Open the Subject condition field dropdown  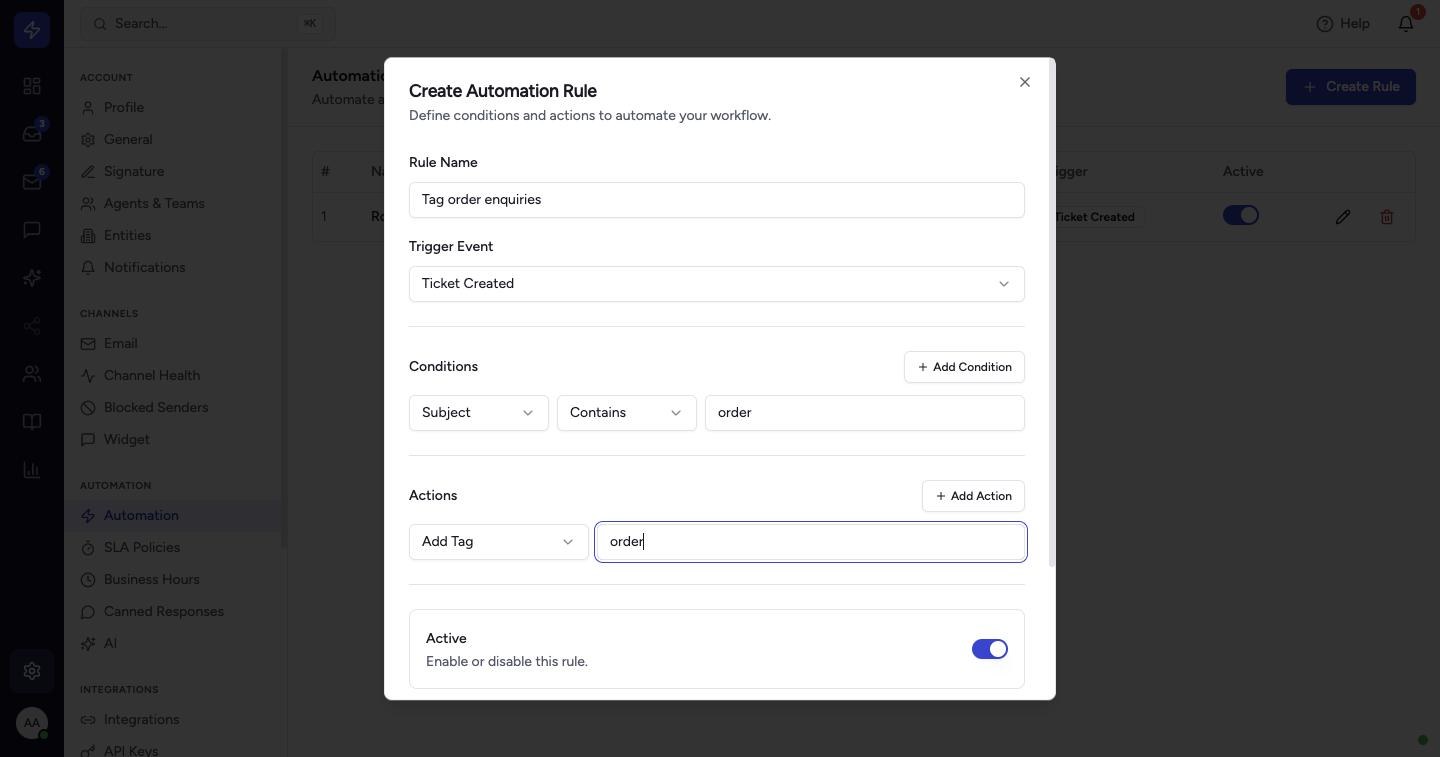pyautogui.click(x=479, y=413)
